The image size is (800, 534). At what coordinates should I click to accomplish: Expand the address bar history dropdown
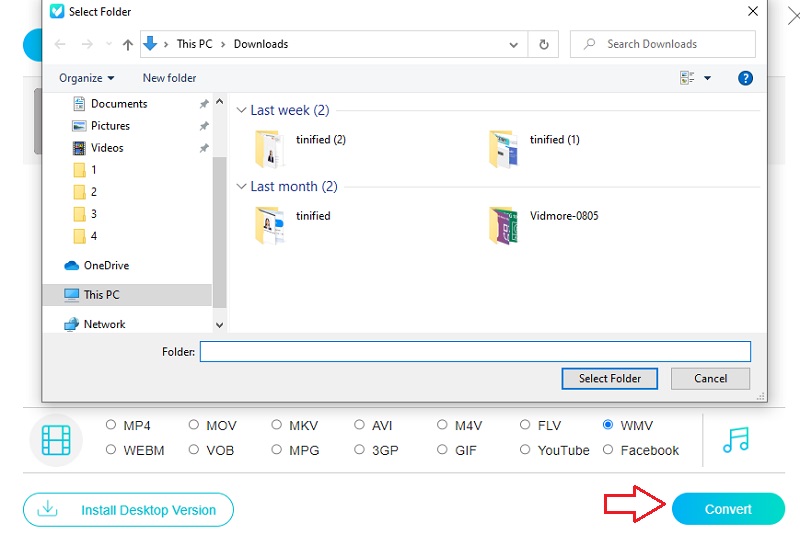(x=514, y=44)
